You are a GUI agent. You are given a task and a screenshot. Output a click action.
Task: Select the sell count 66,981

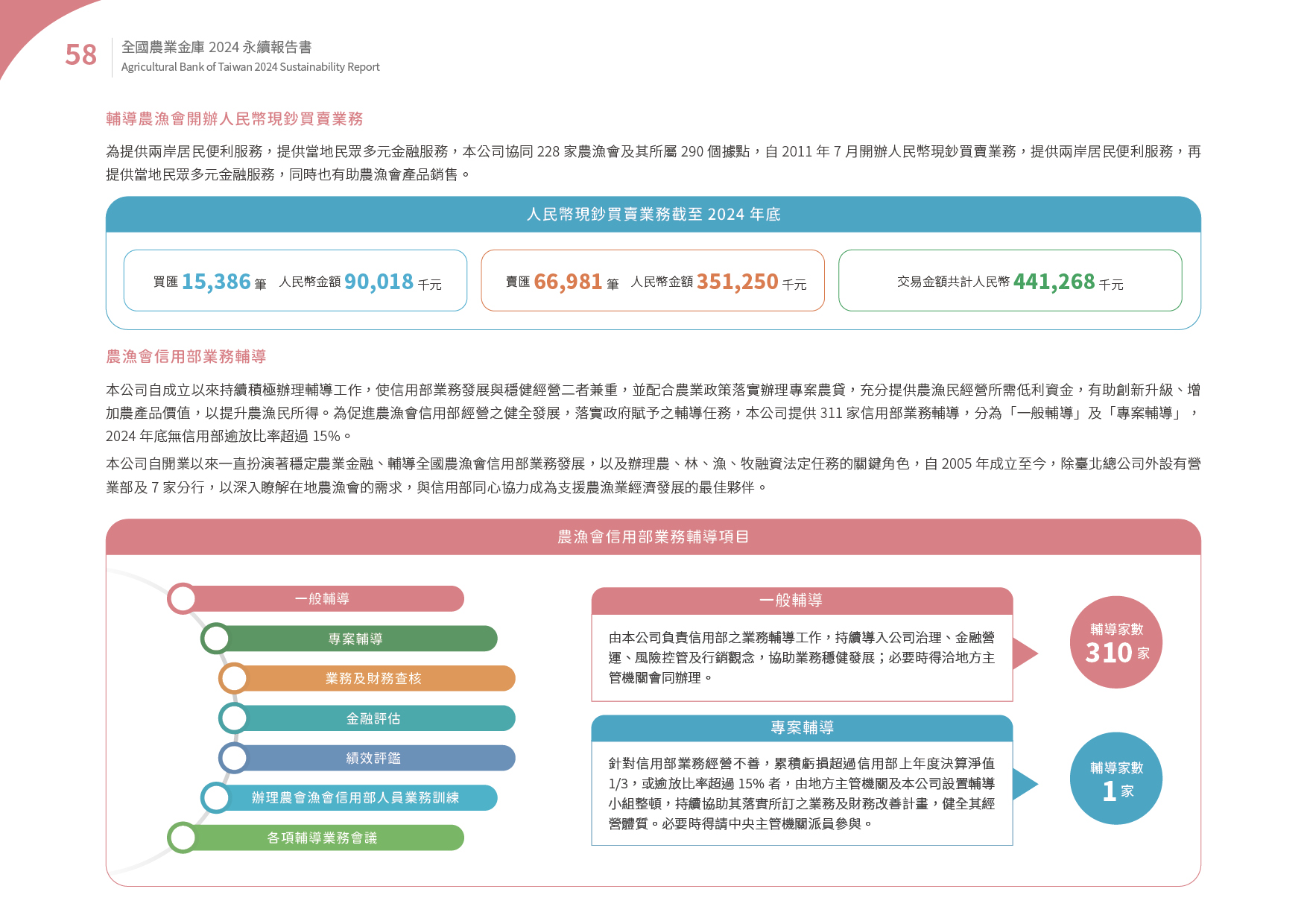coord(568,282)
